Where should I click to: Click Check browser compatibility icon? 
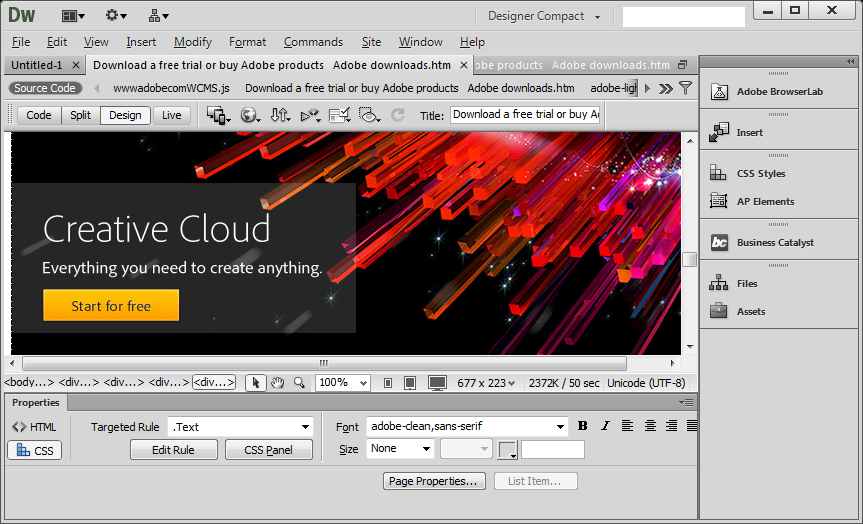(340, 116)
